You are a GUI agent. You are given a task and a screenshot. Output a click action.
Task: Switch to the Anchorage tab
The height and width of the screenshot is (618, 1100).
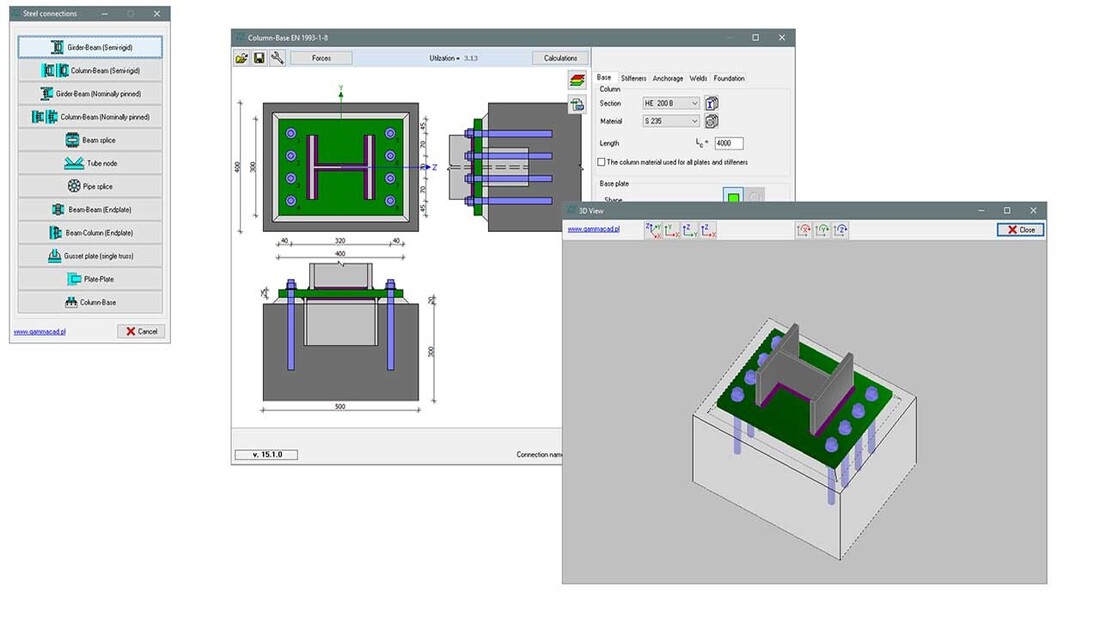click(668, 78)
